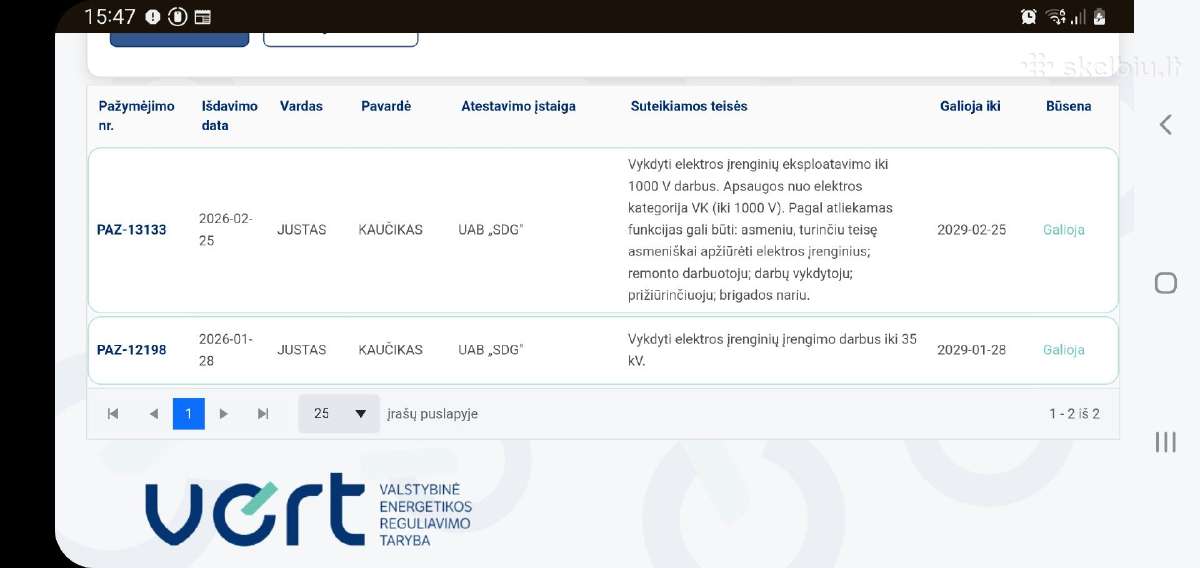This screenshot has height=568, width=1200.
Task: Click the rights description for PAZ-13133
Action: pos(761,230)
